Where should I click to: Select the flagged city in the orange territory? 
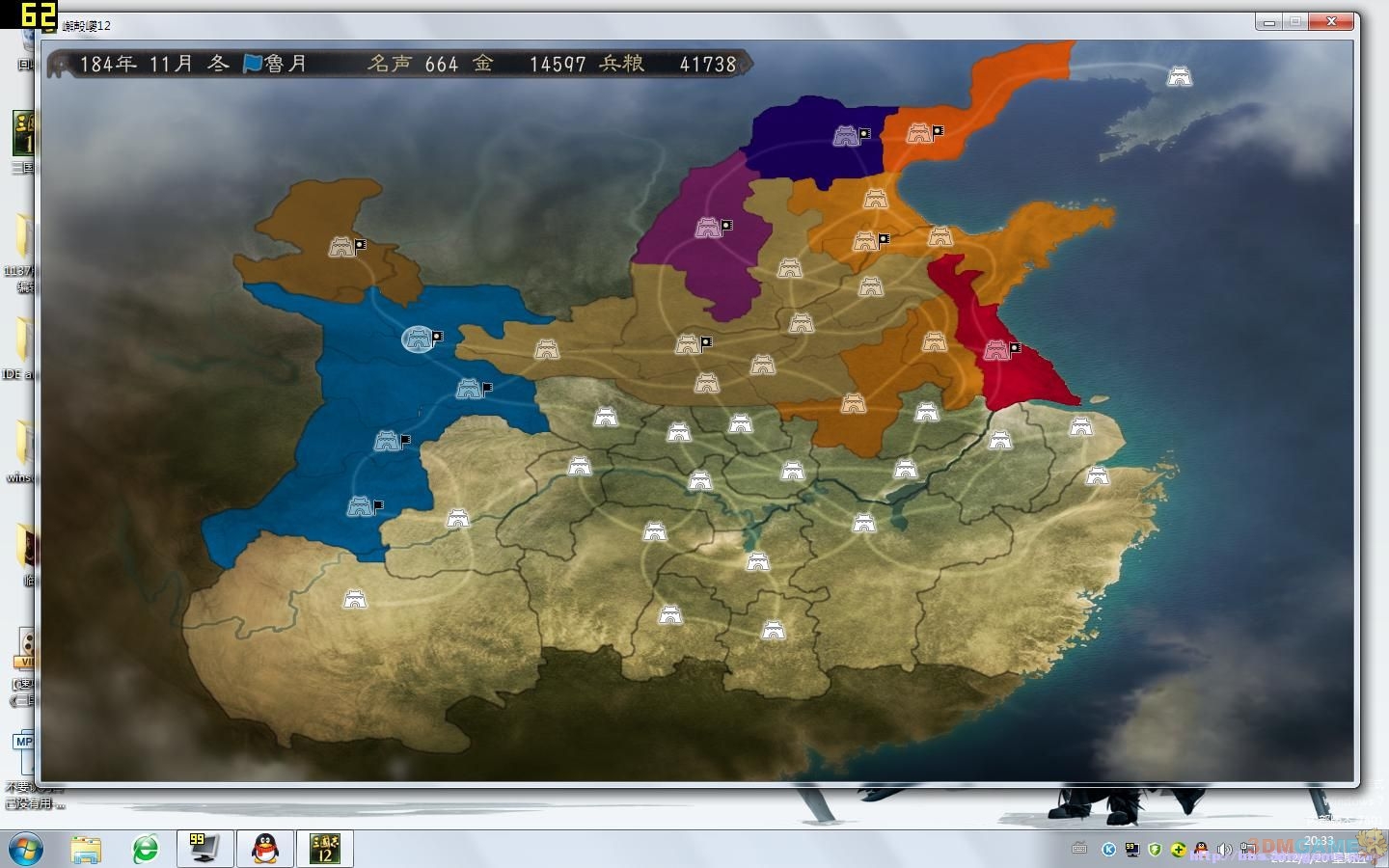(x=865, y=241)
